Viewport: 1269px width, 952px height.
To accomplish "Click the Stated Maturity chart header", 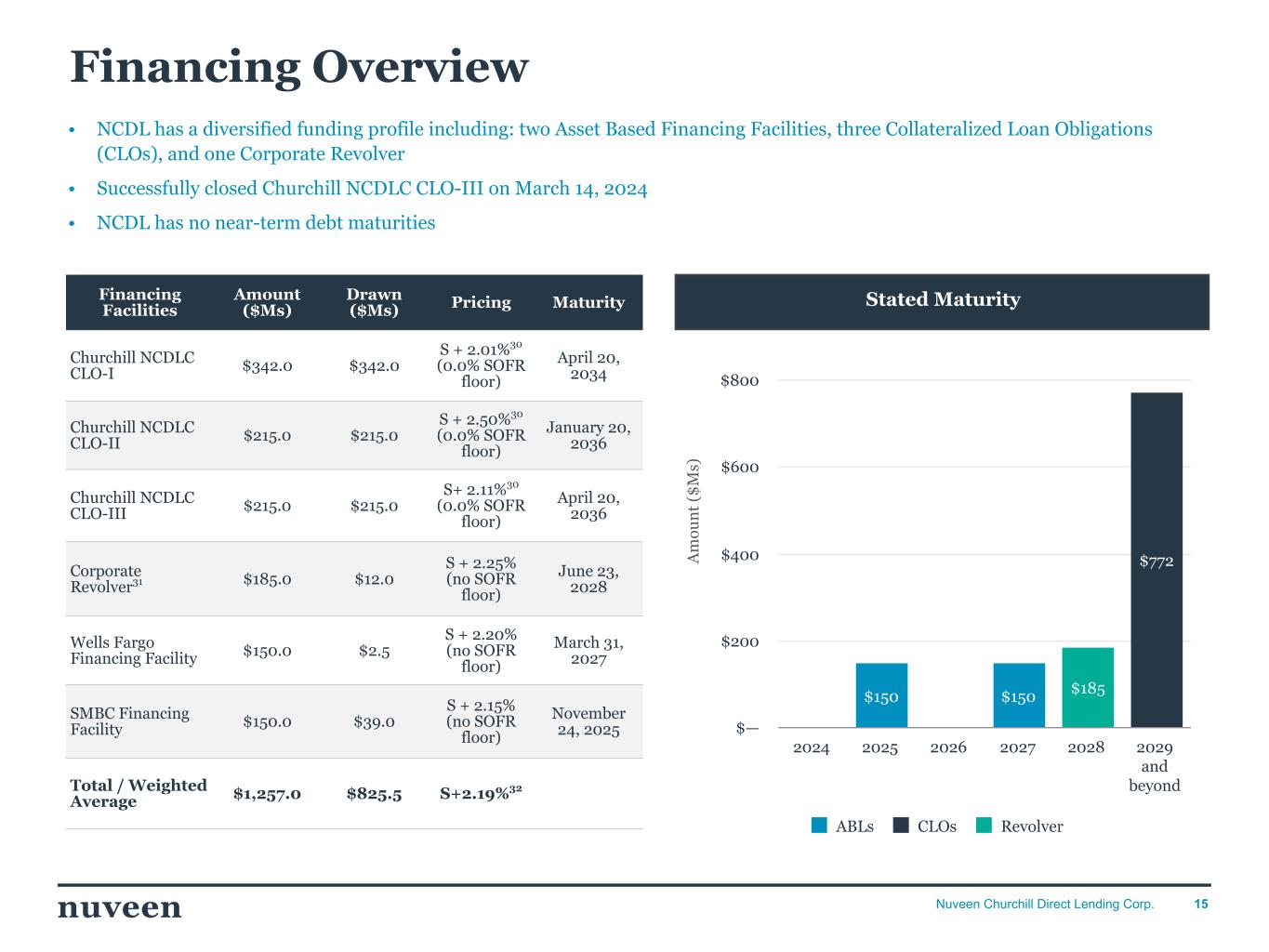I will (x=942, y=300).
